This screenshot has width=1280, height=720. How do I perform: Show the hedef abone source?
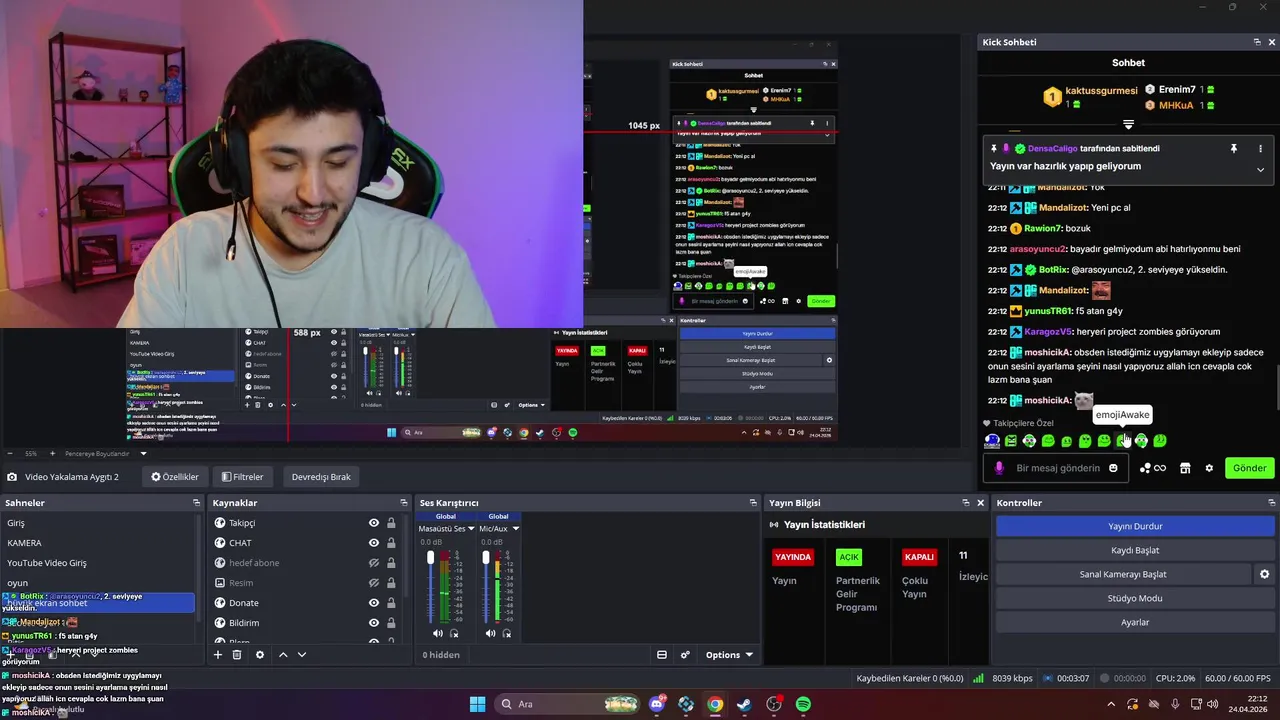point(374,563)
